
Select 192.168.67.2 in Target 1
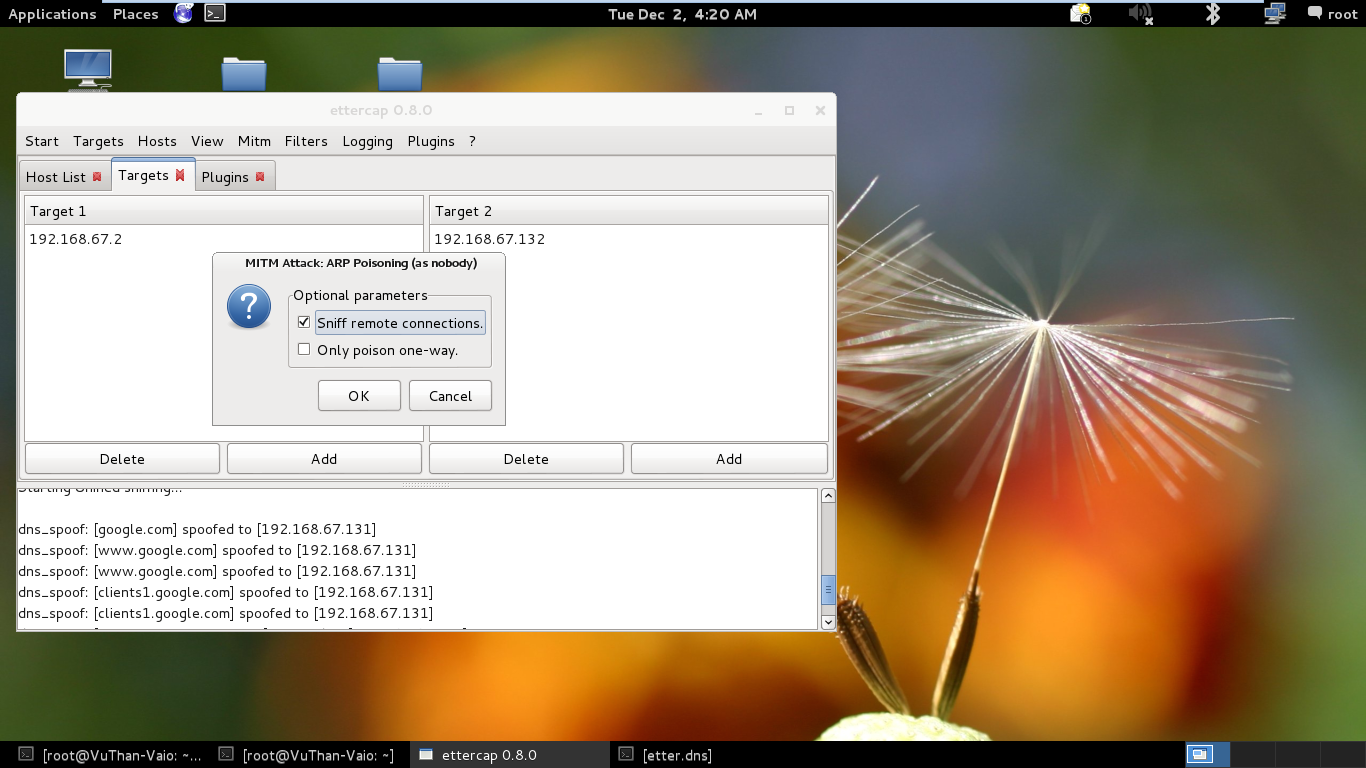point(76,239)
